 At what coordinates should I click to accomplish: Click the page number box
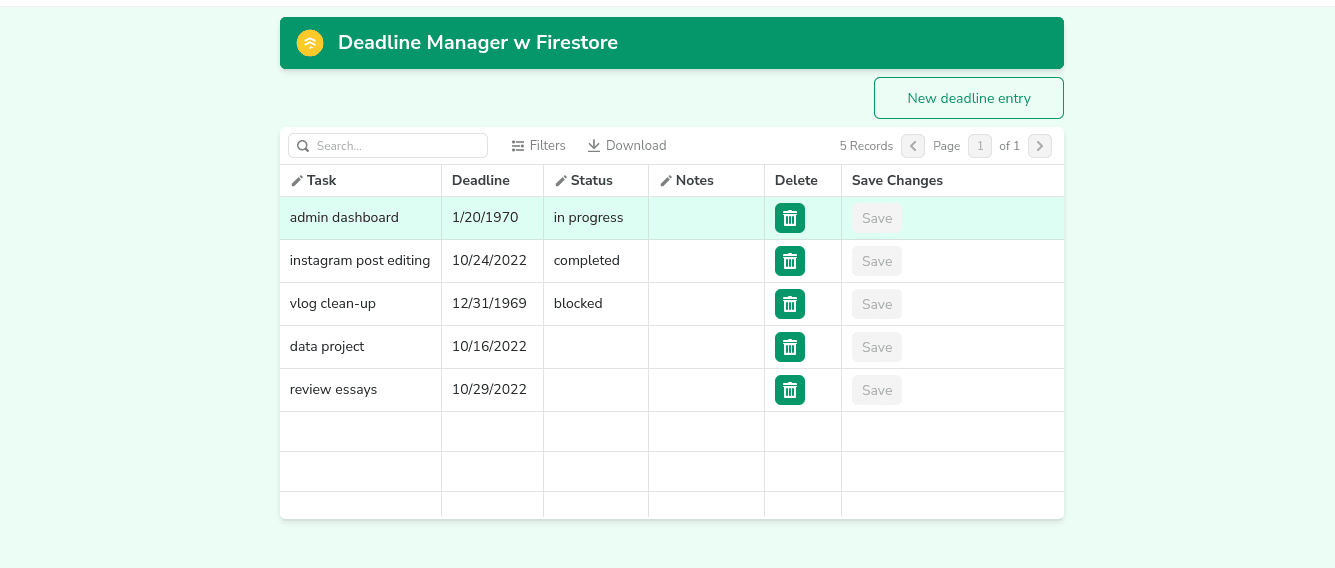979,146
